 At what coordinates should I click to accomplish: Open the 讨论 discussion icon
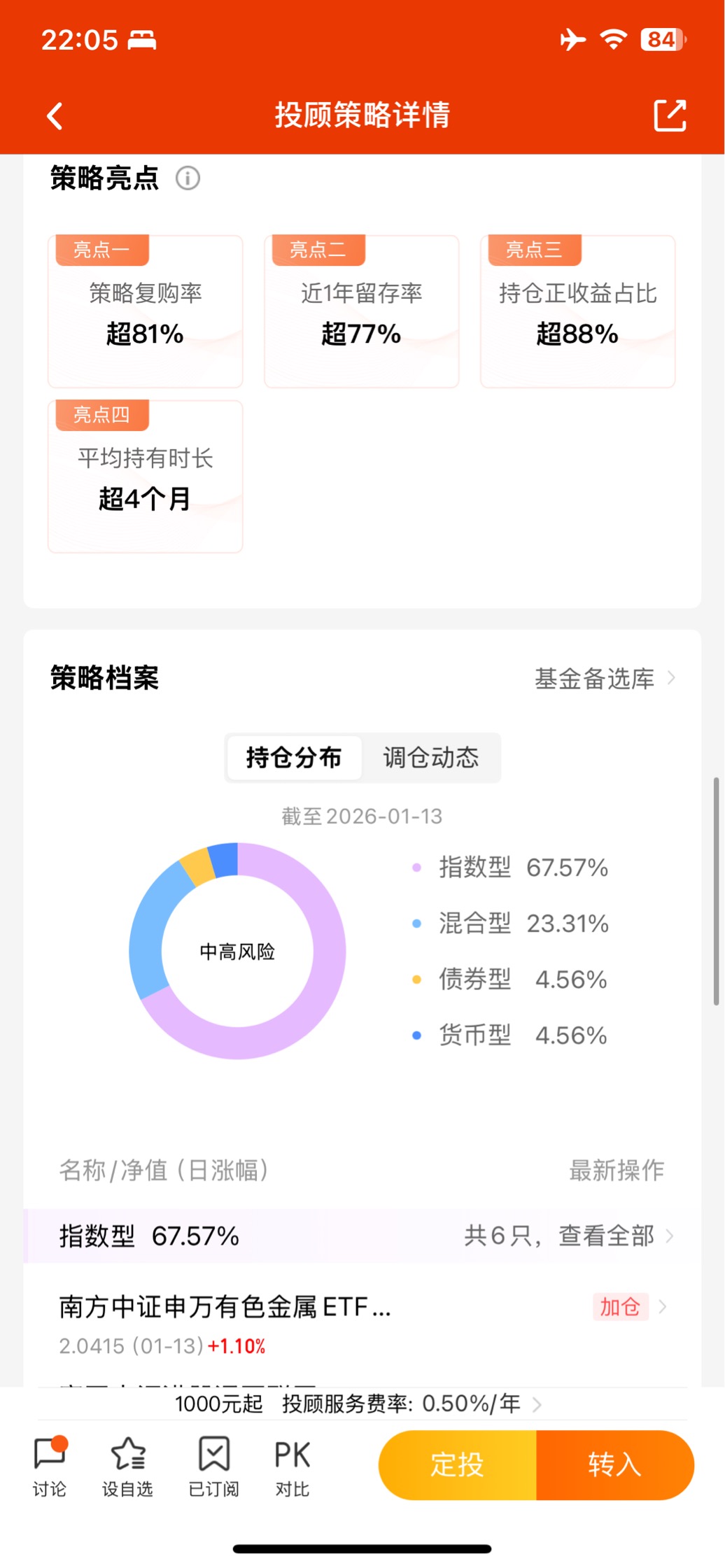(x=50, y=1465)
